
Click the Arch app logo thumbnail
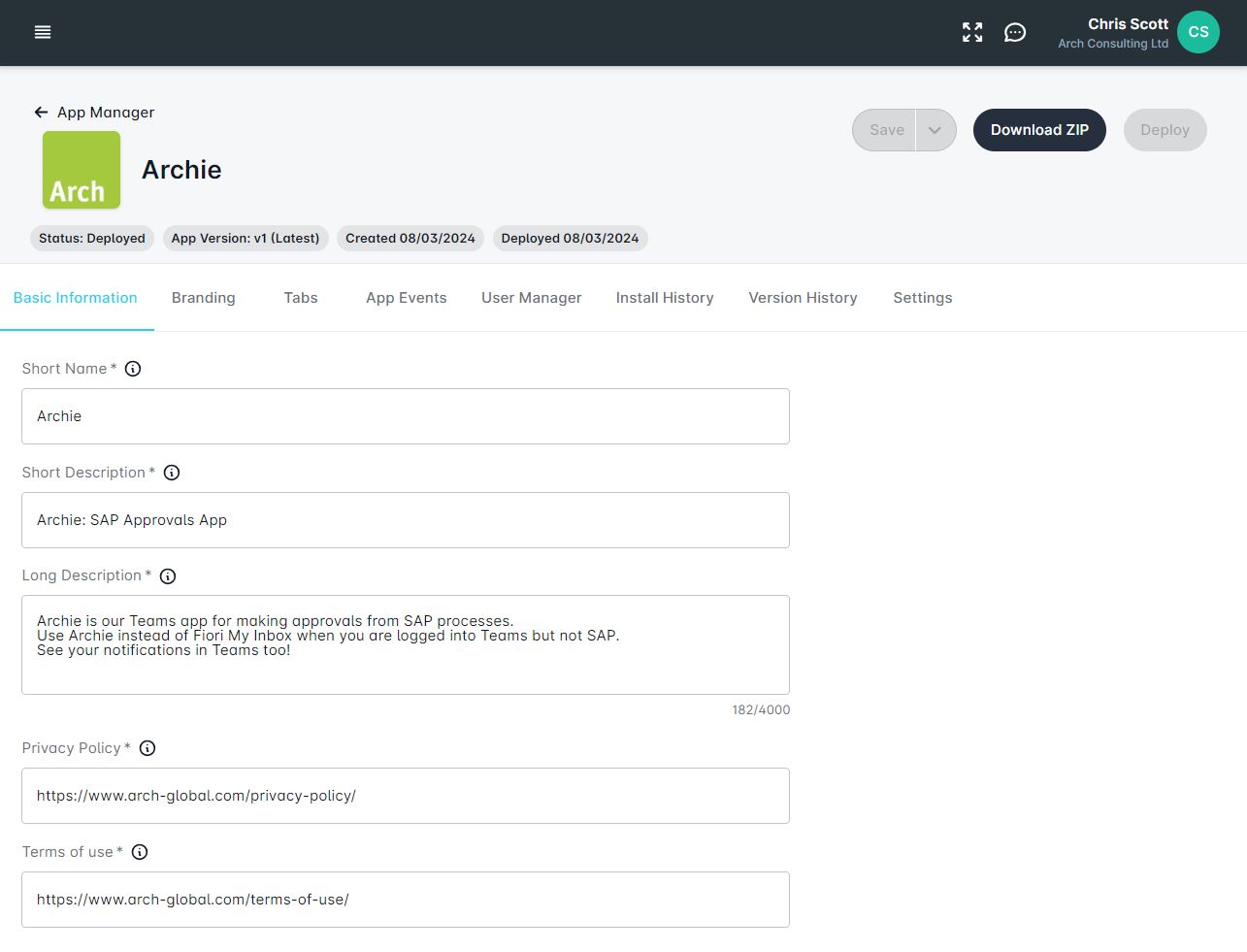click(x=81, y=170)
